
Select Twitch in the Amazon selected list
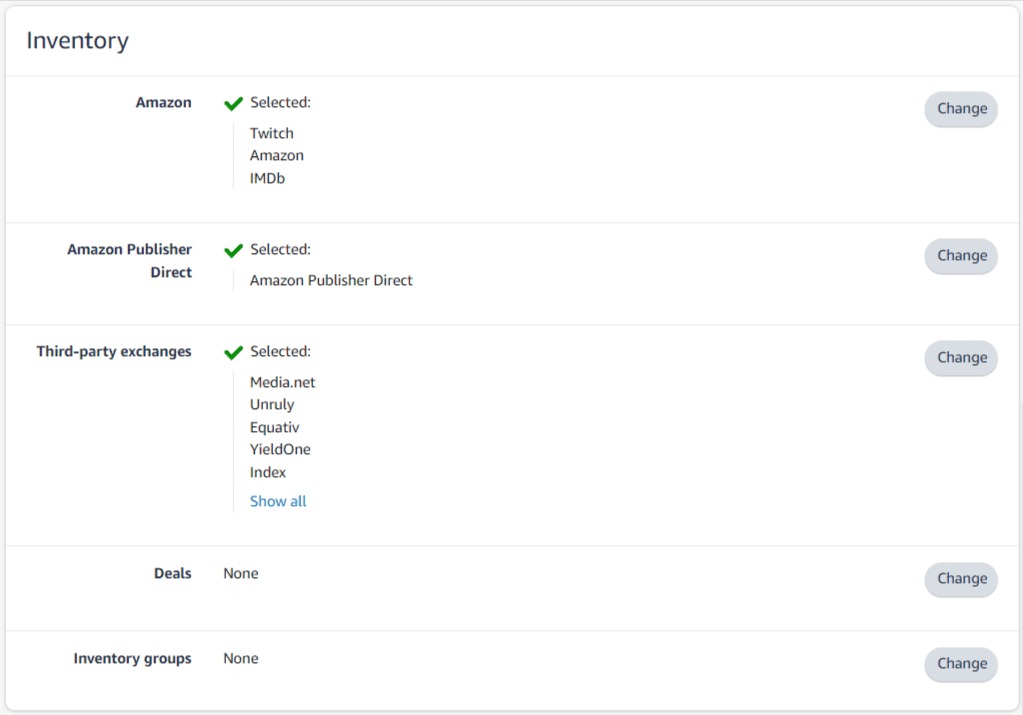(272, 133)
